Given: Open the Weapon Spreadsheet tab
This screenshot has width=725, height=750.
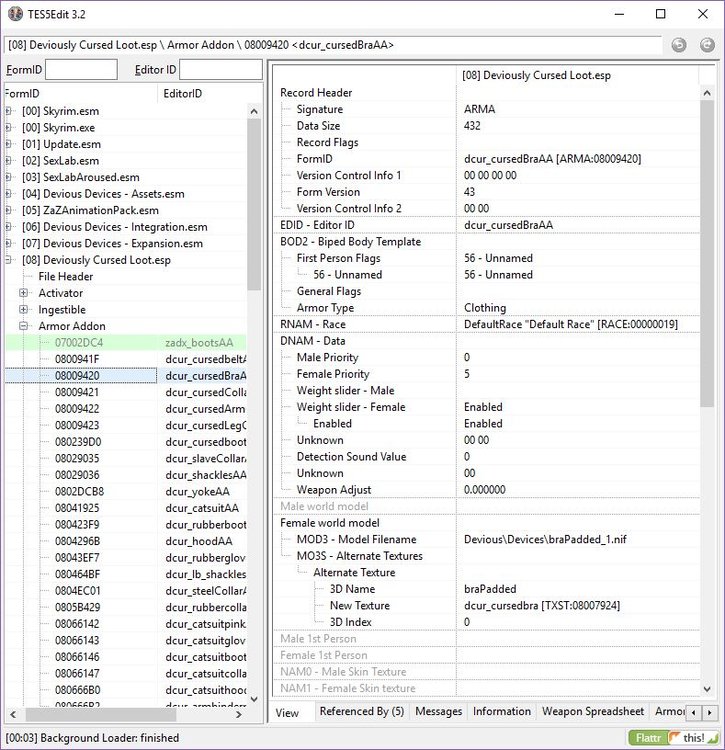Looking at the screenshot, I should coord(593,712).
